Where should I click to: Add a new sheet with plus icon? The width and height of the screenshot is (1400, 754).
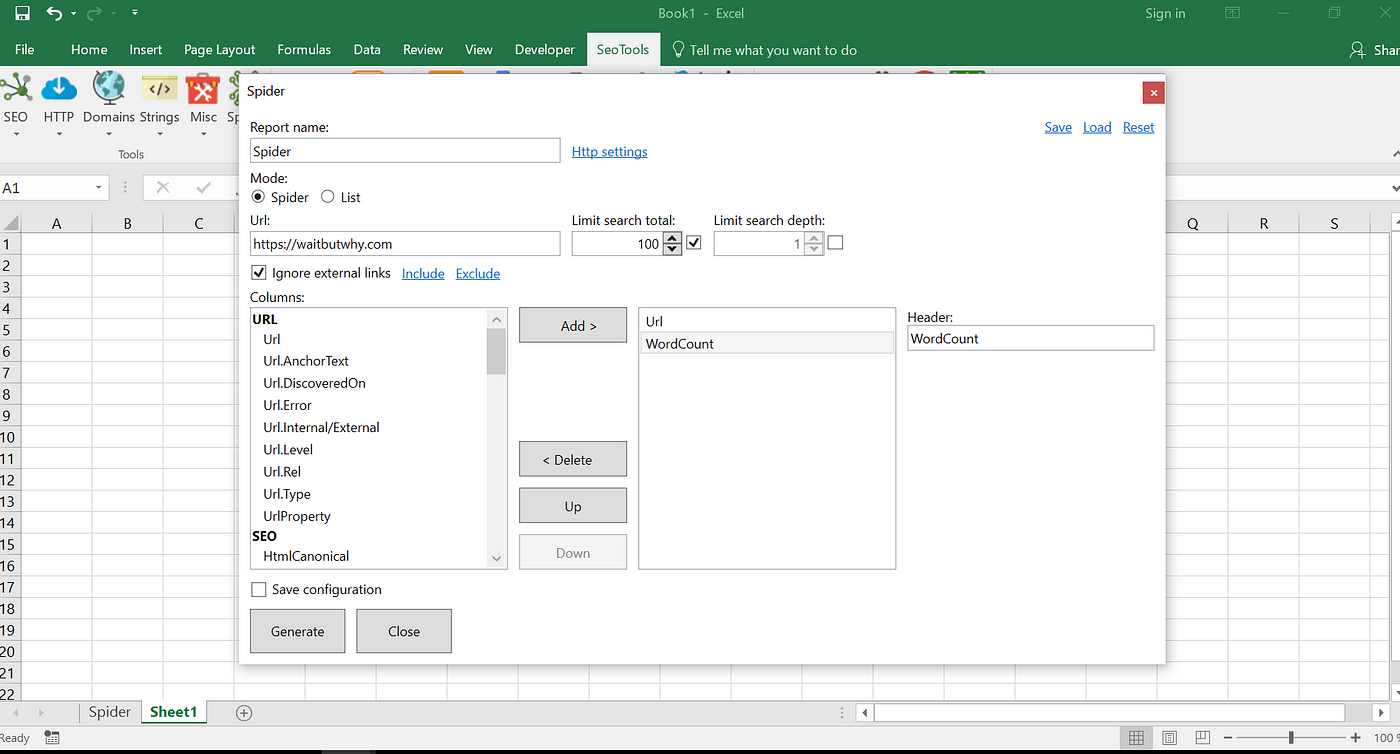click(x=243, y=712)
